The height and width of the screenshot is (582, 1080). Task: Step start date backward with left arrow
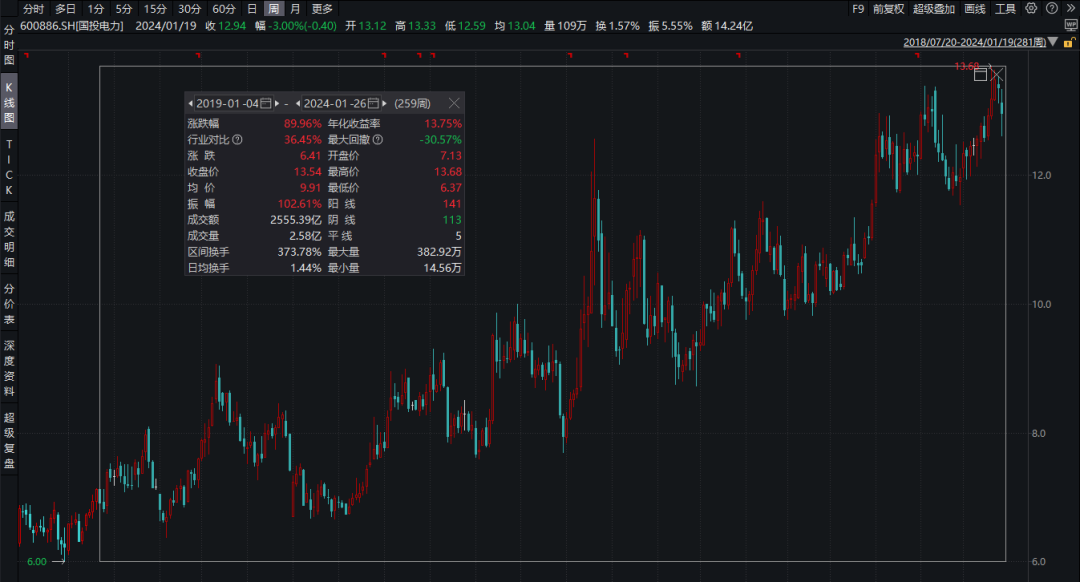190,103
